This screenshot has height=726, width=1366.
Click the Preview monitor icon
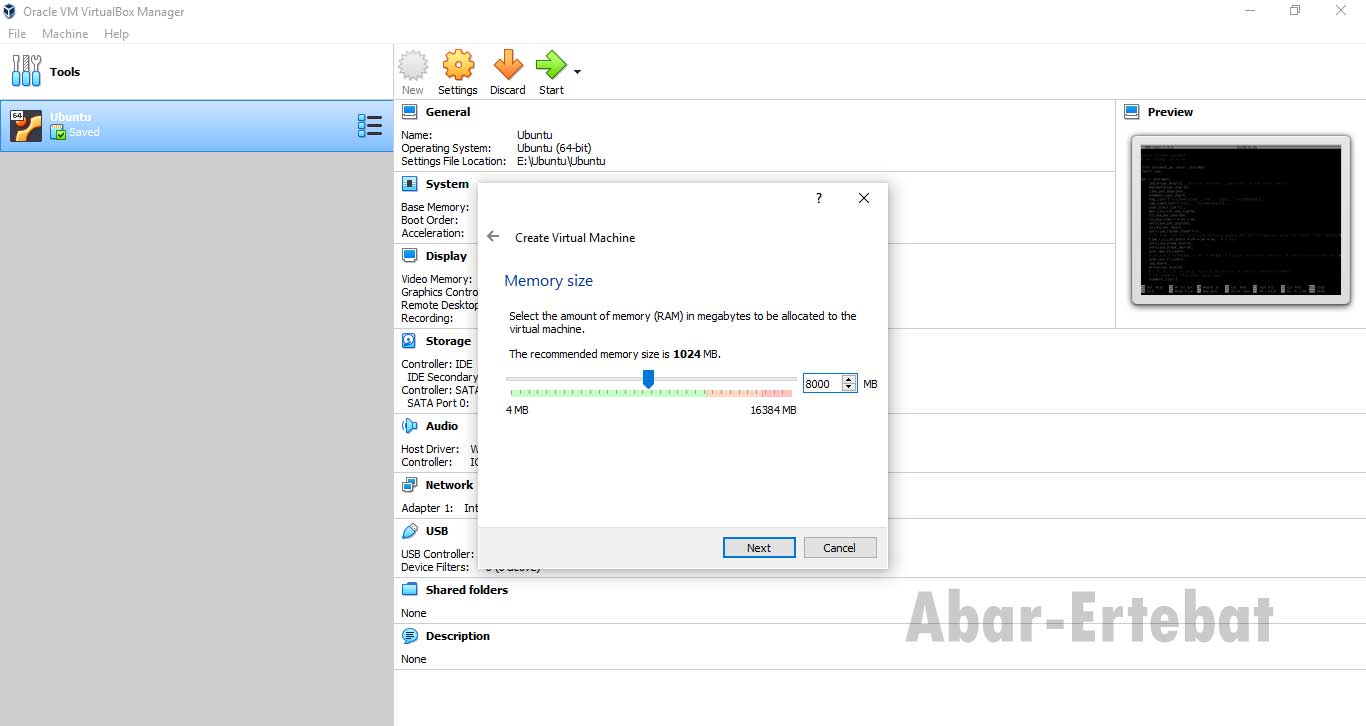click(x=1132, y=112)
